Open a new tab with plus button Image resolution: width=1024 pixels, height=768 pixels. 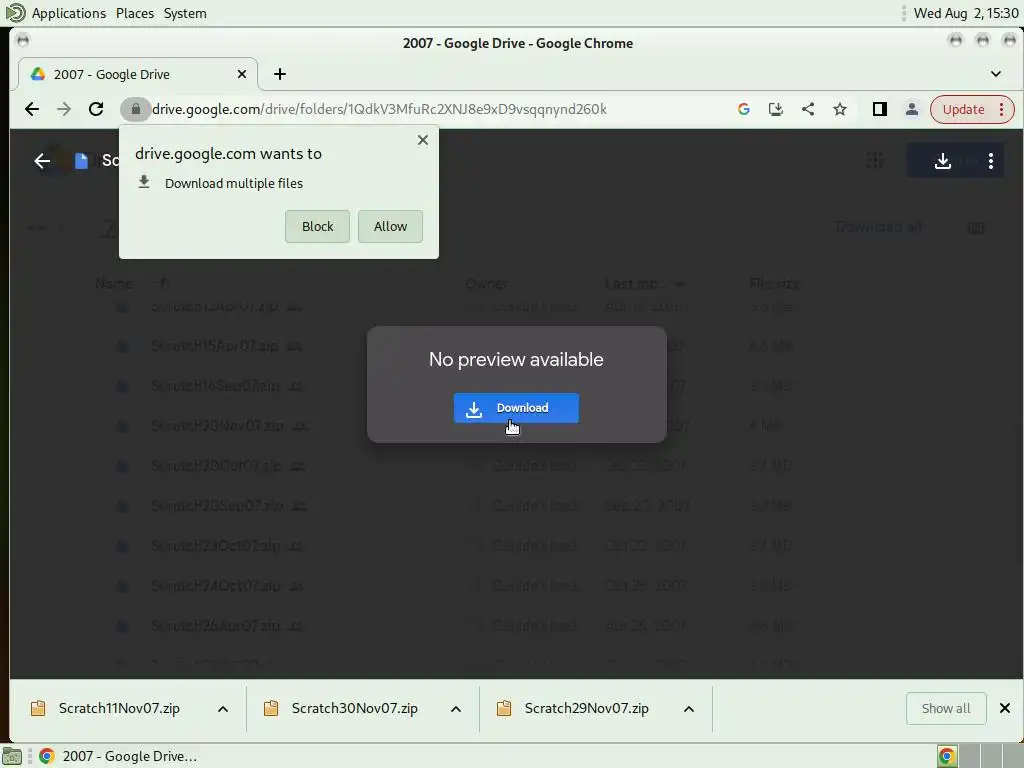(280, 74)
